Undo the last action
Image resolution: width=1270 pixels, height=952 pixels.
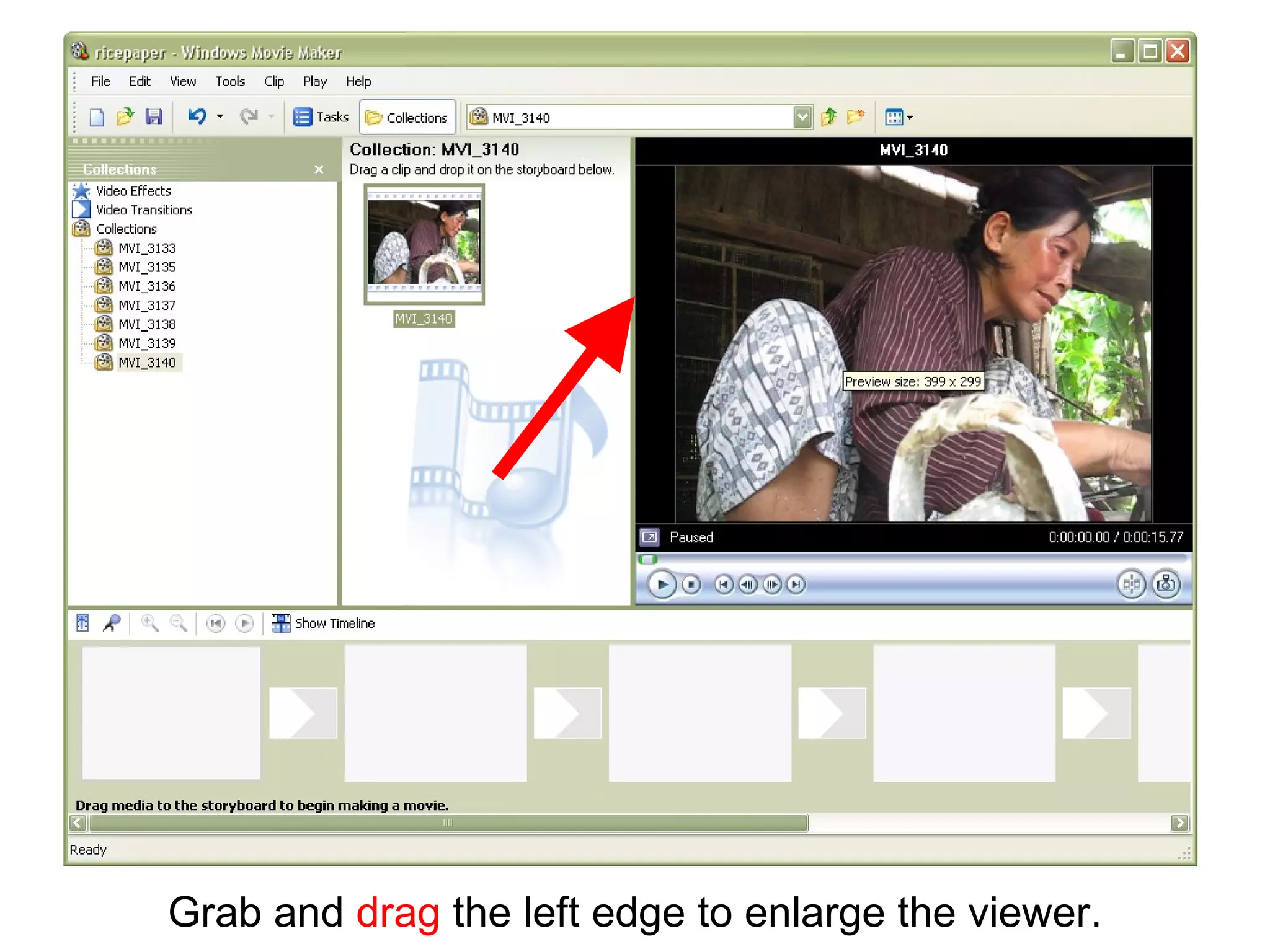tap(197, 117)
